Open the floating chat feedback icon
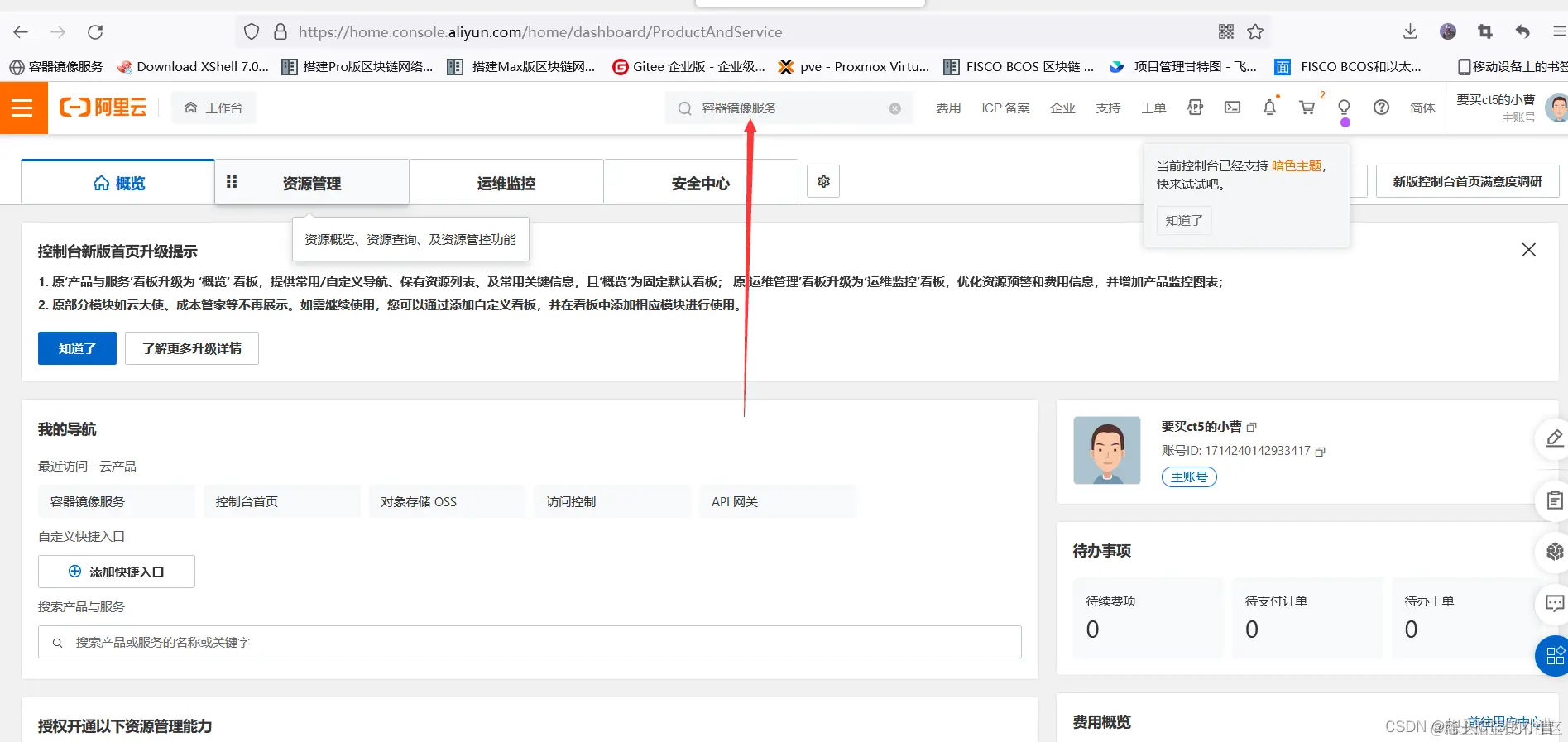The width and height of the screenshot is (1568, 742). pos(1554,604)
